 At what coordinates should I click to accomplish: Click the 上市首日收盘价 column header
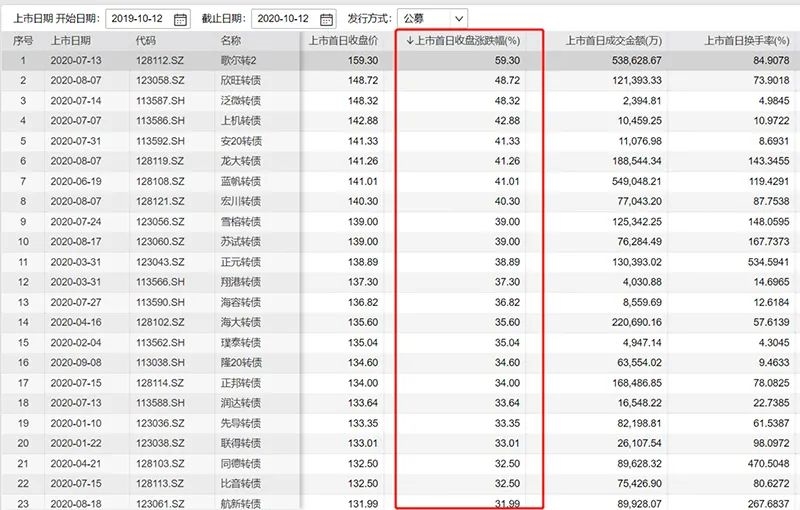[x=343, y=41]
